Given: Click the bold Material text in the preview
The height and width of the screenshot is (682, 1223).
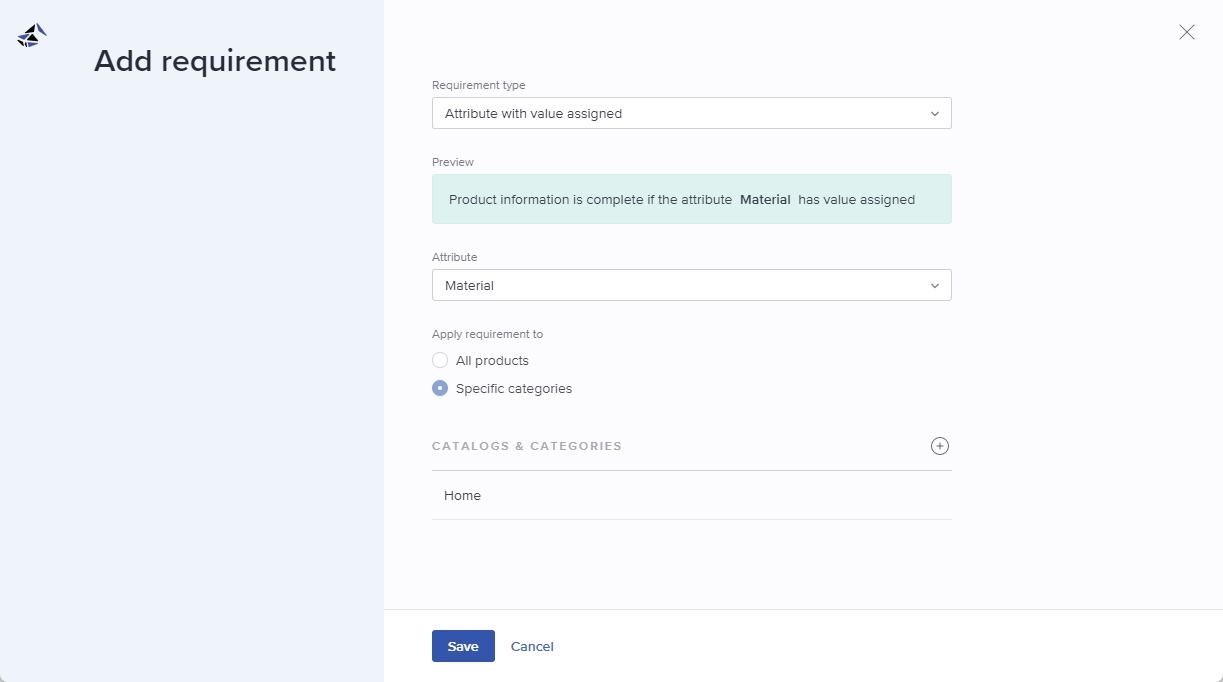Looking at the screenshot, I should click(765, 199).
